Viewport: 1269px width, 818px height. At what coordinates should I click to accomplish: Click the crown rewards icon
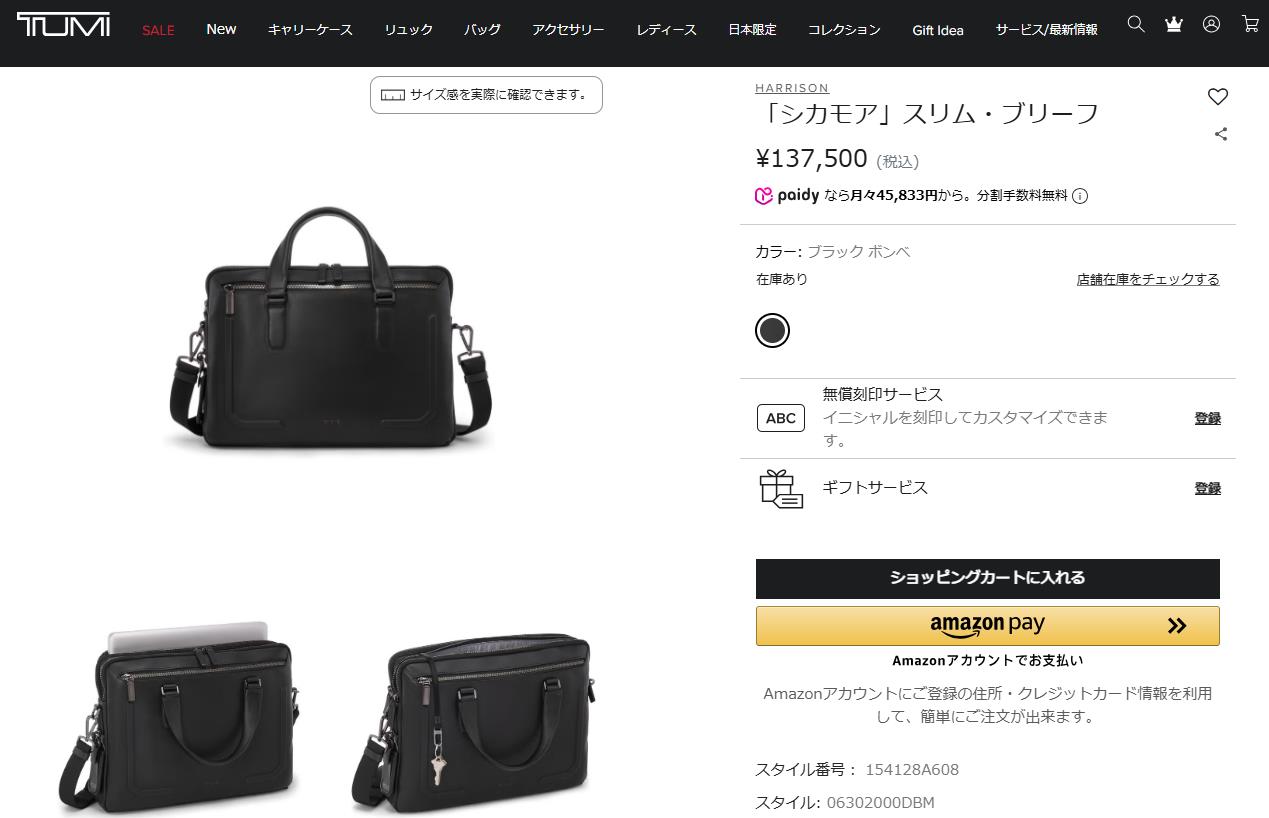1174,24
